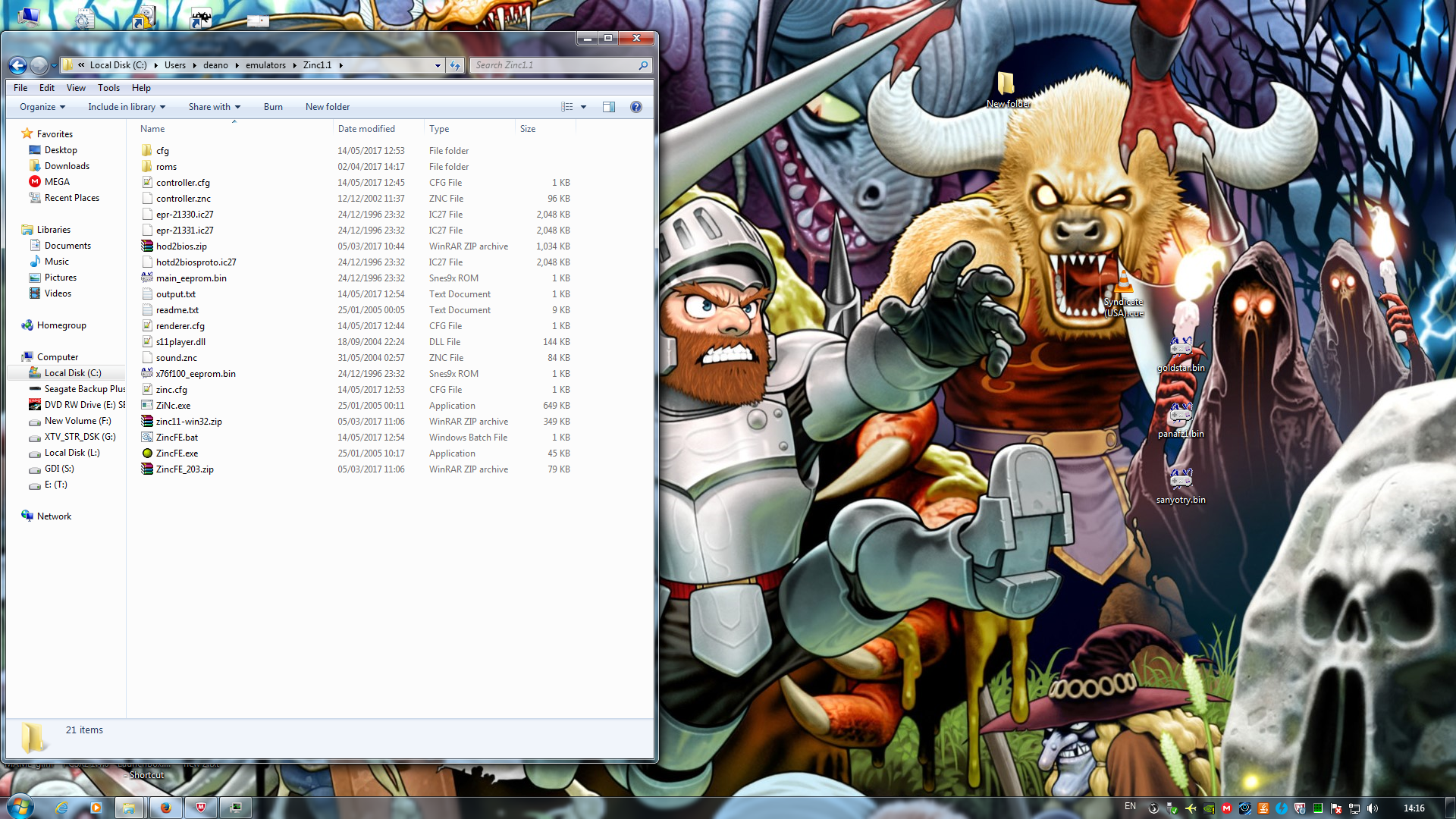Select ZincFE_203.zip archive
This screenshot has width=1456, height=819.
tap(184, 469)
